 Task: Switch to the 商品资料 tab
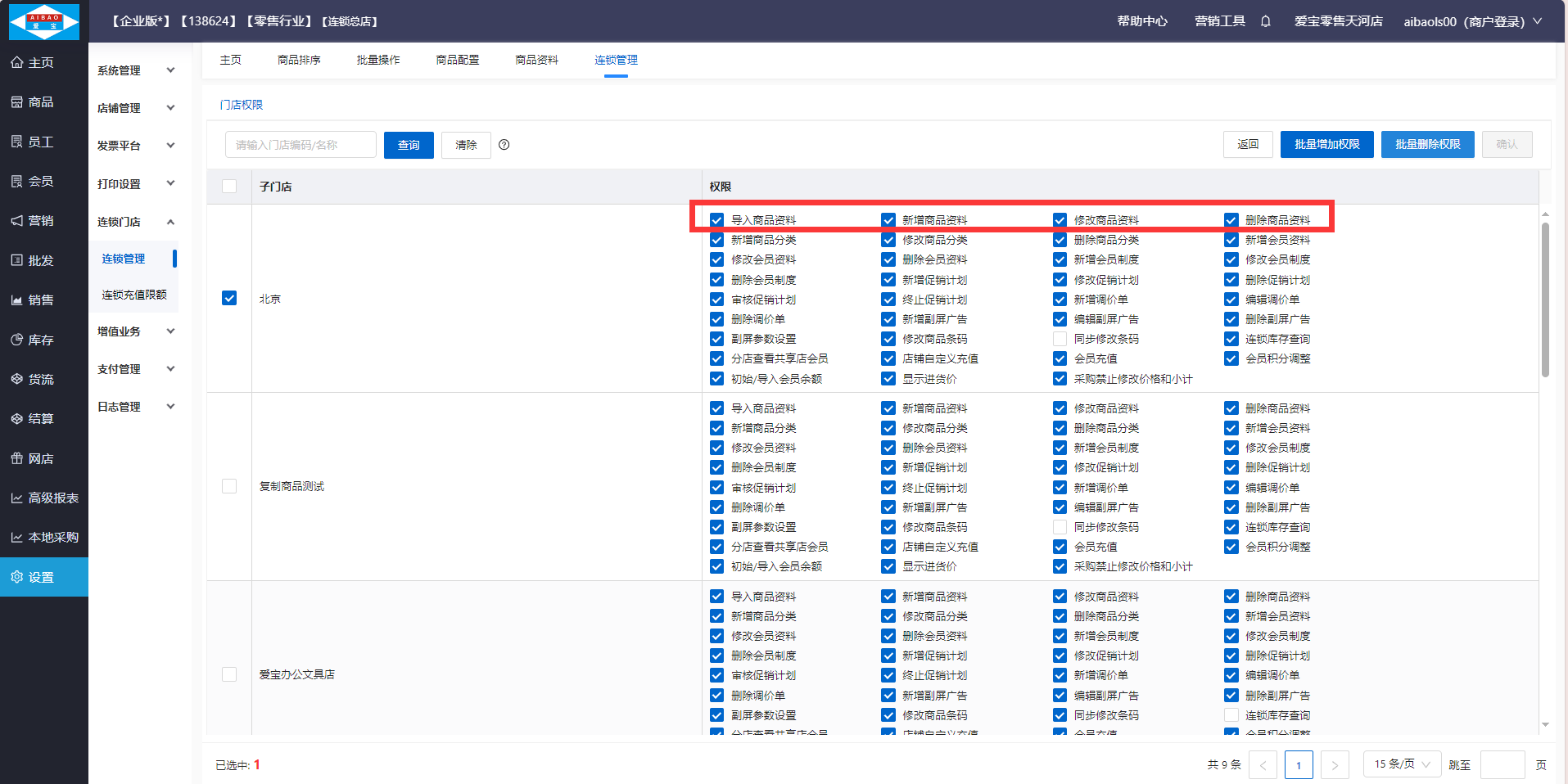coord(536,60)
